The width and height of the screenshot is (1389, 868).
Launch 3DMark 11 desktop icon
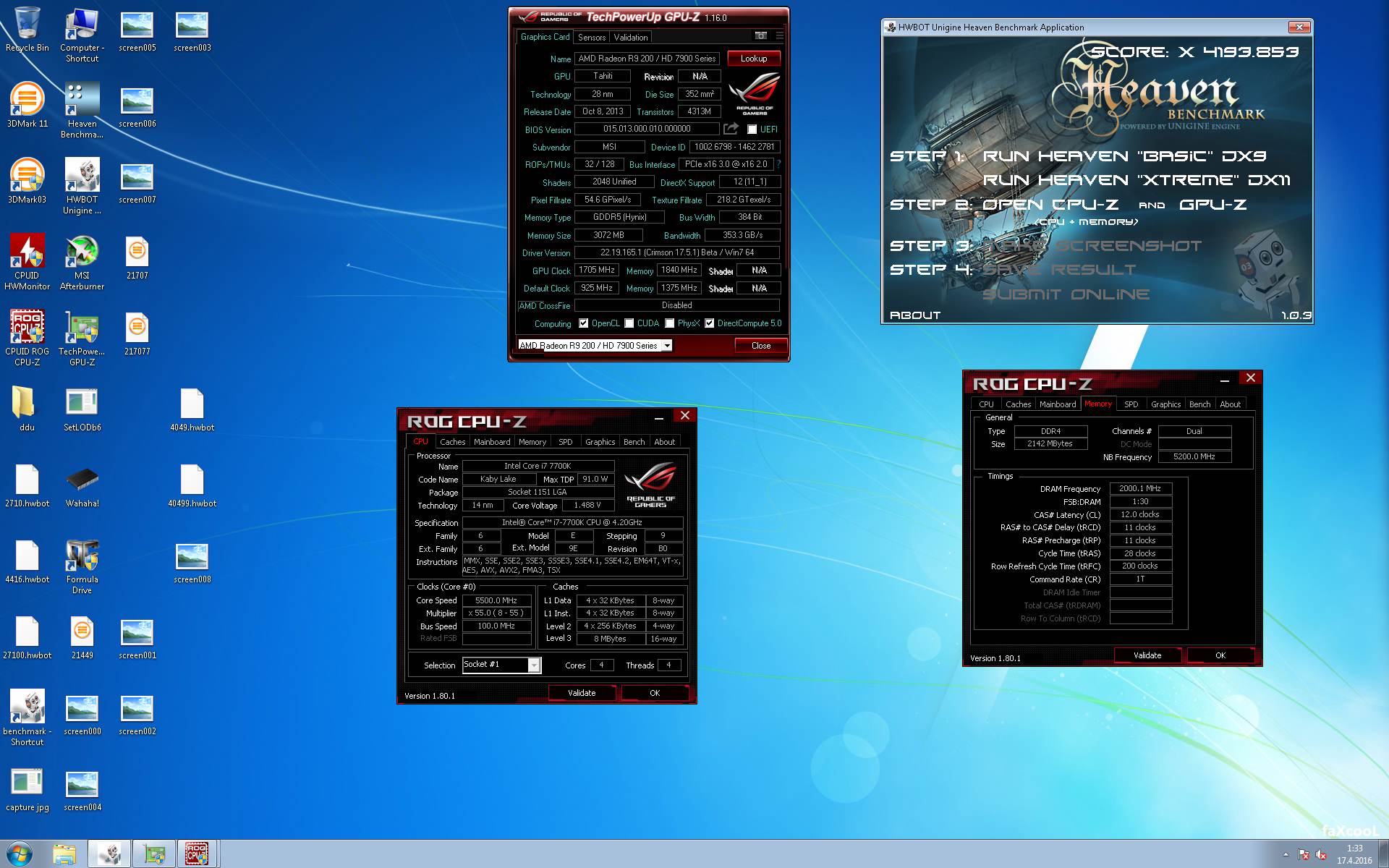click(x=27, y=105)
